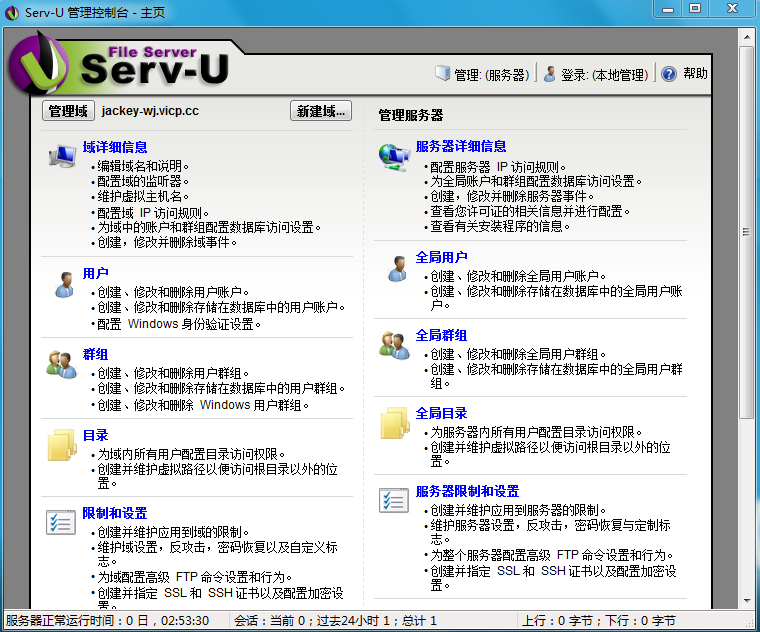
Task: Open the 服务器限制和设置 checklist icon
Action: (394, 500)
